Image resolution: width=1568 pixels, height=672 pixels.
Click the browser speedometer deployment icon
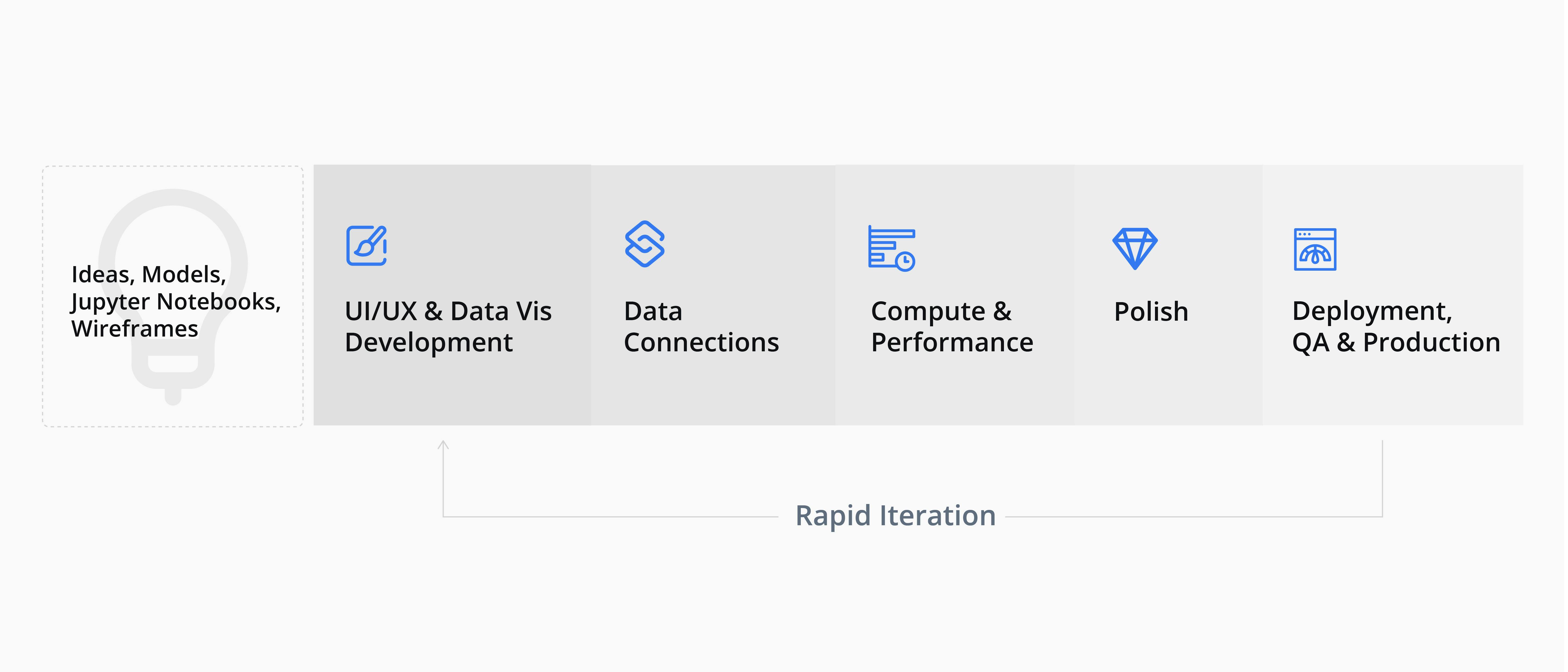tap(1315, 249)
